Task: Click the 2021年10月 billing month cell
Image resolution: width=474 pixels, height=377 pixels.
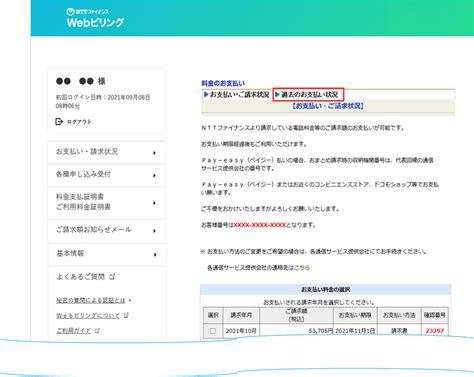Action: pos(241,331)
